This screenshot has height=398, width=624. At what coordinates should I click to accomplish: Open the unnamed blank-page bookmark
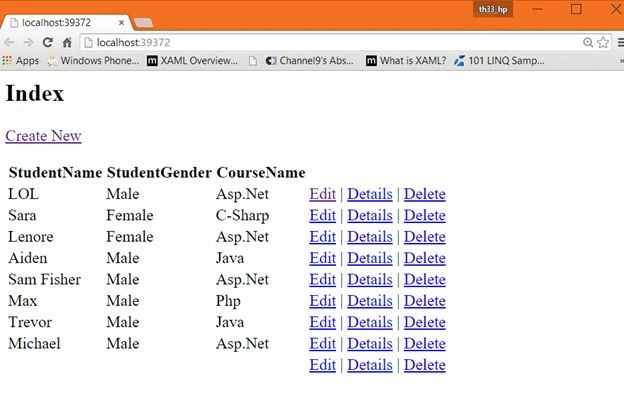[x=253, y=61]
